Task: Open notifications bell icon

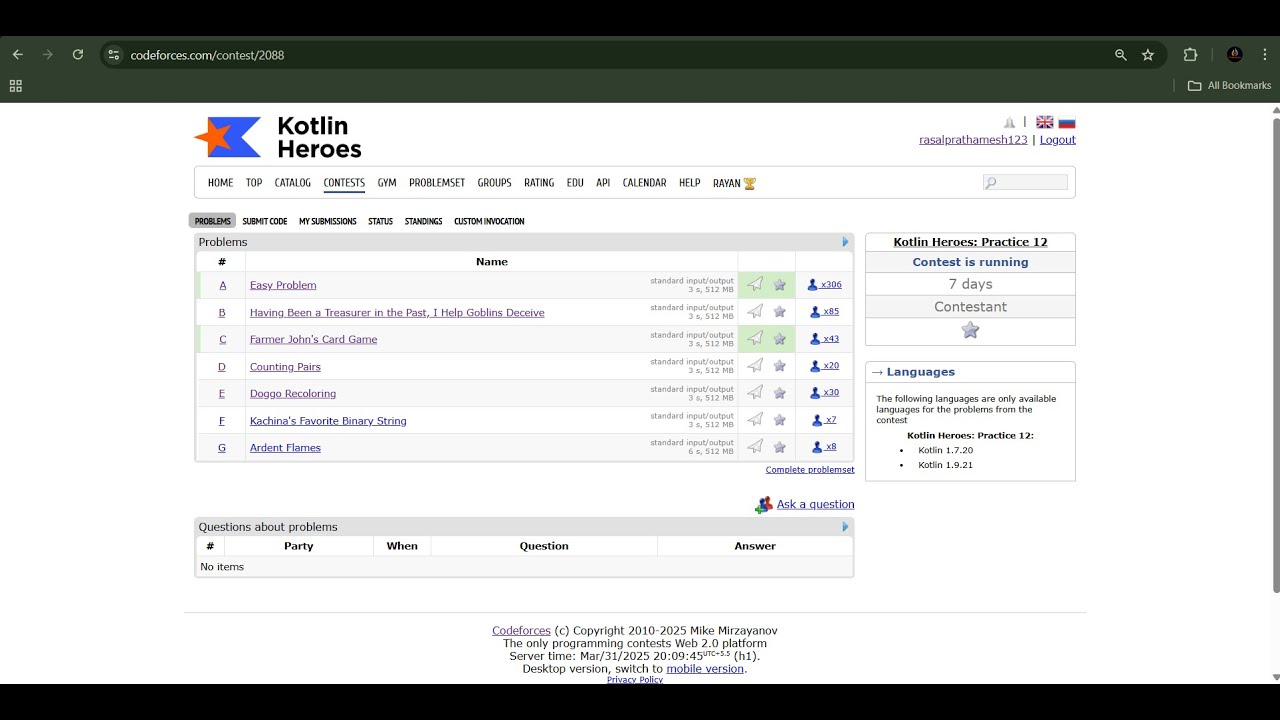Action: (1010, 122)
